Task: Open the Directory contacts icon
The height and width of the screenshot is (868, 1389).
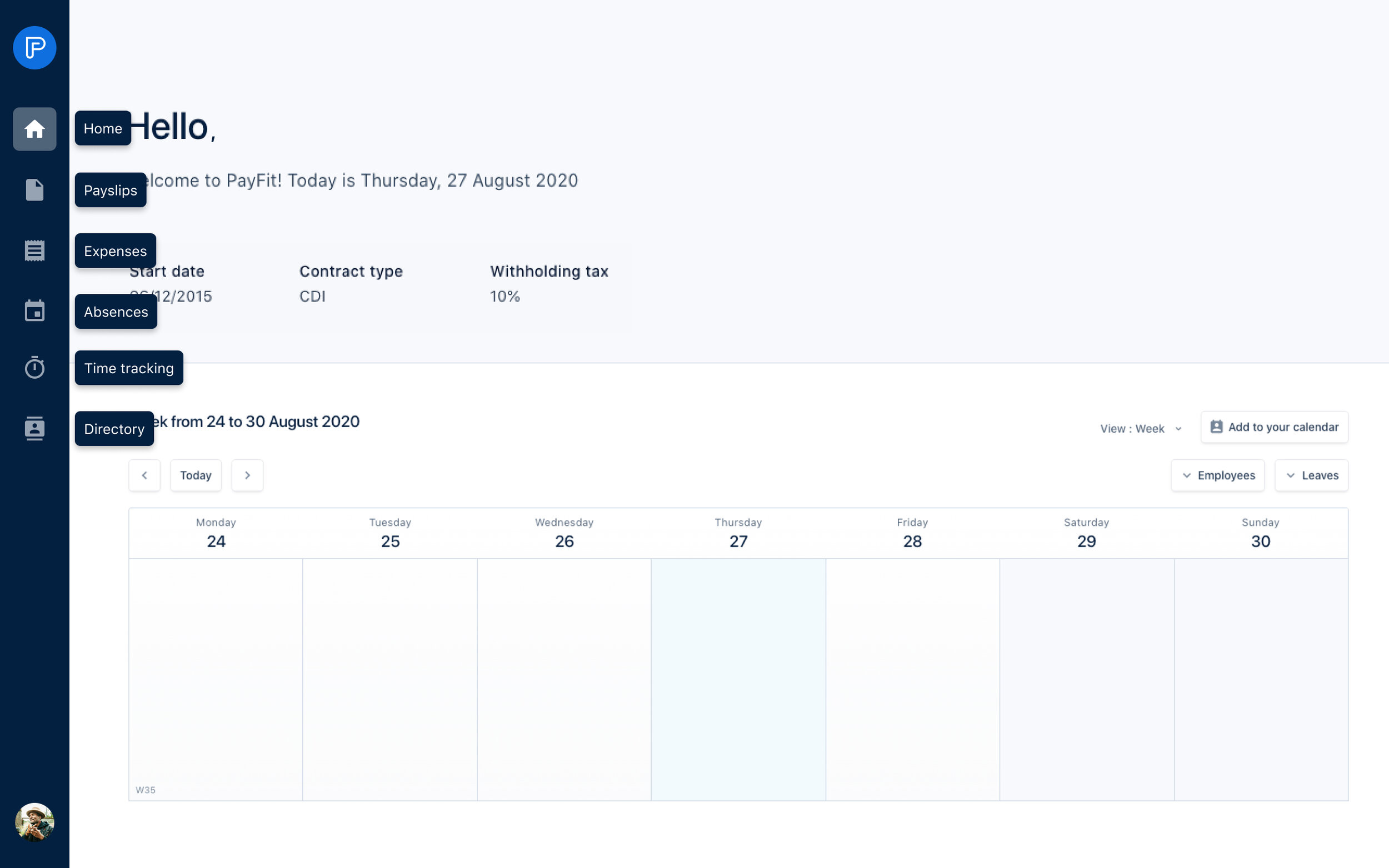Action: click(x=34, y=428)
